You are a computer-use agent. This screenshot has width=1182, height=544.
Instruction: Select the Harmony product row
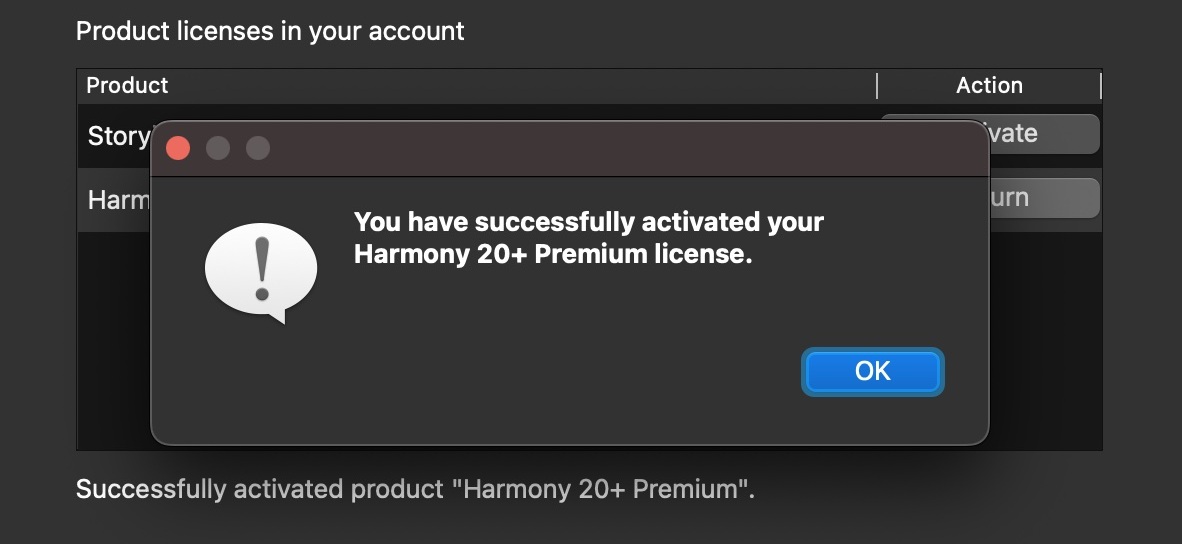point(116,200)
